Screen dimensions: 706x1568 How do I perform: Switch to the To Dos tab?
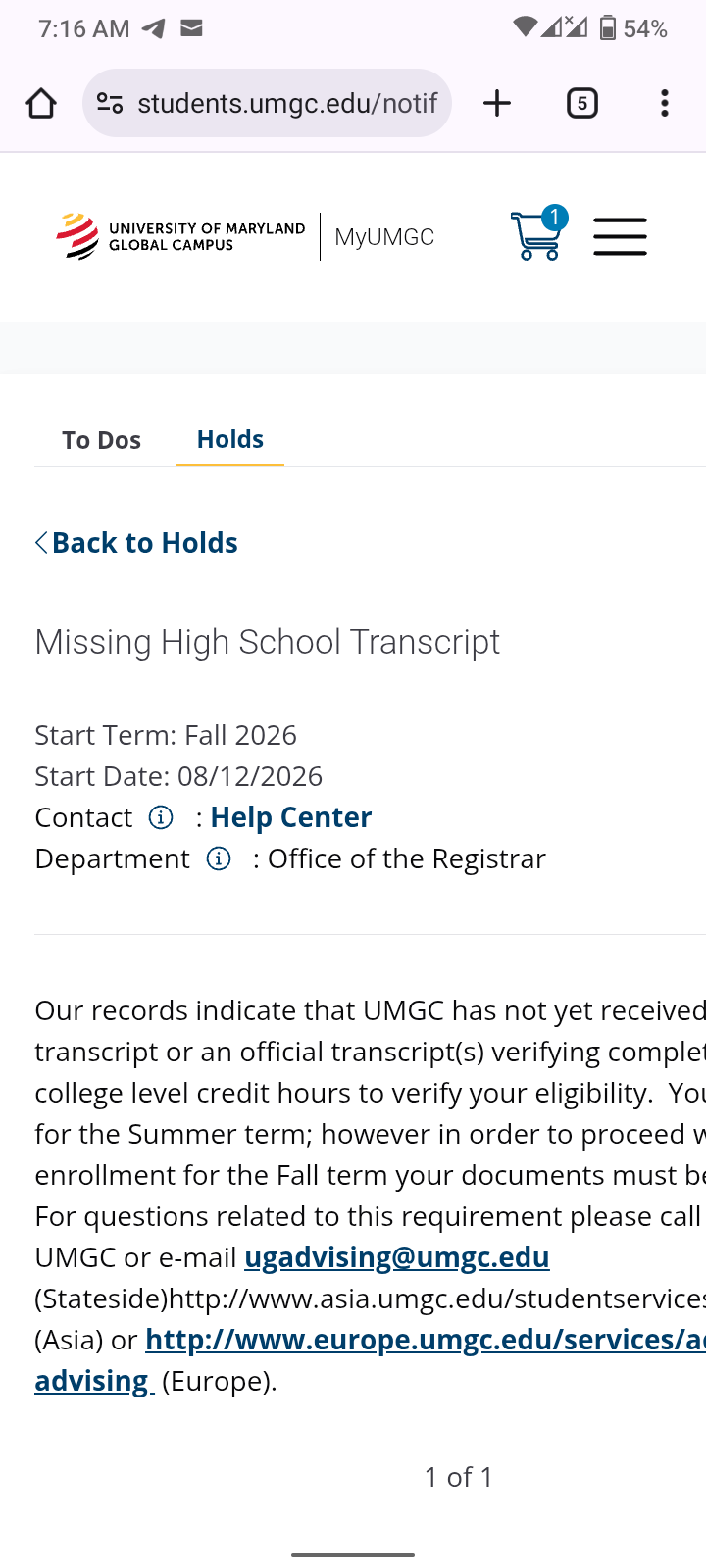pyautogui.click(x=101, y=440)
